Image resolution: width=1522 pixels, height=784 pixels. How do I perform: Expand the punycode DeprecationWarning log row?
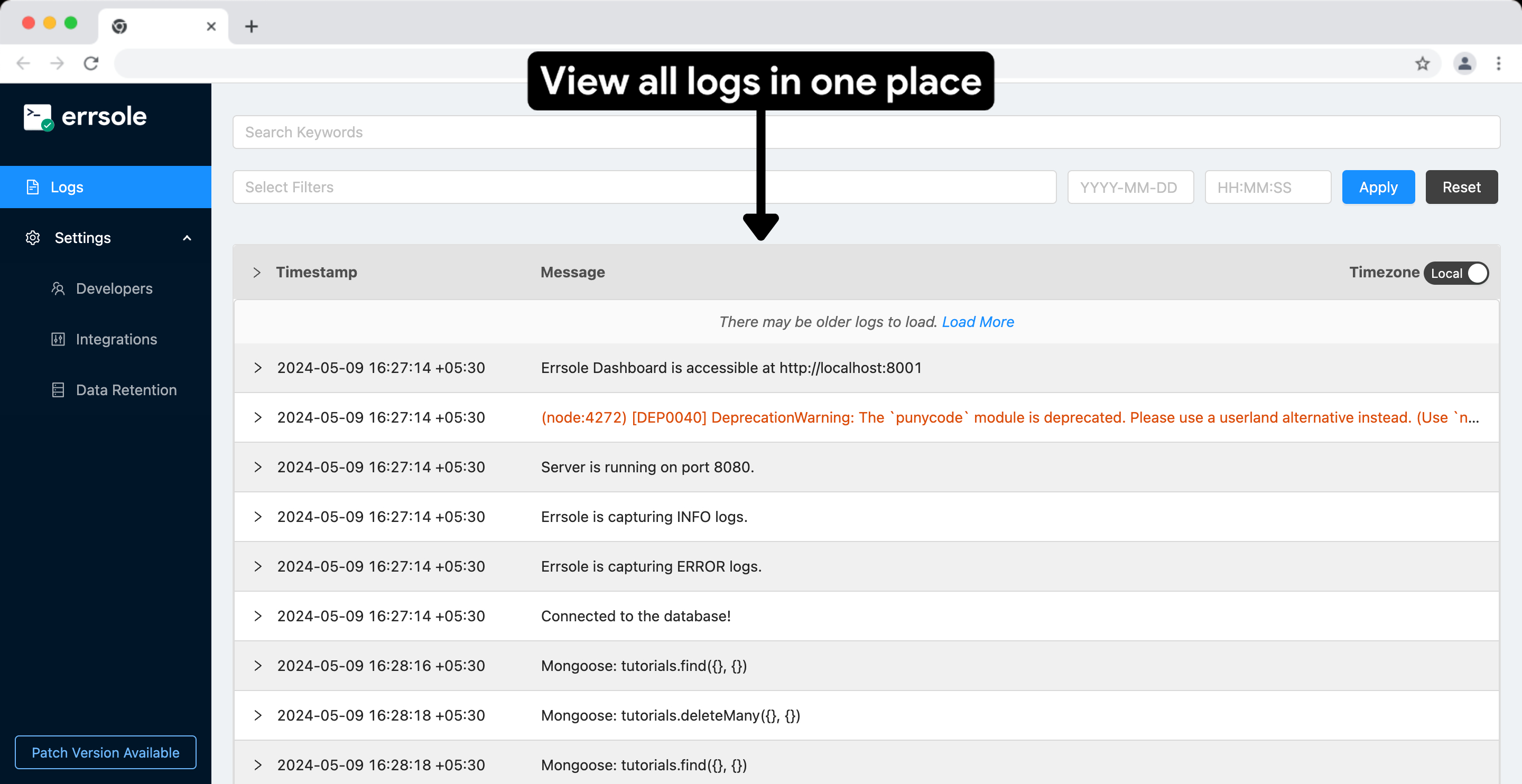257,417
